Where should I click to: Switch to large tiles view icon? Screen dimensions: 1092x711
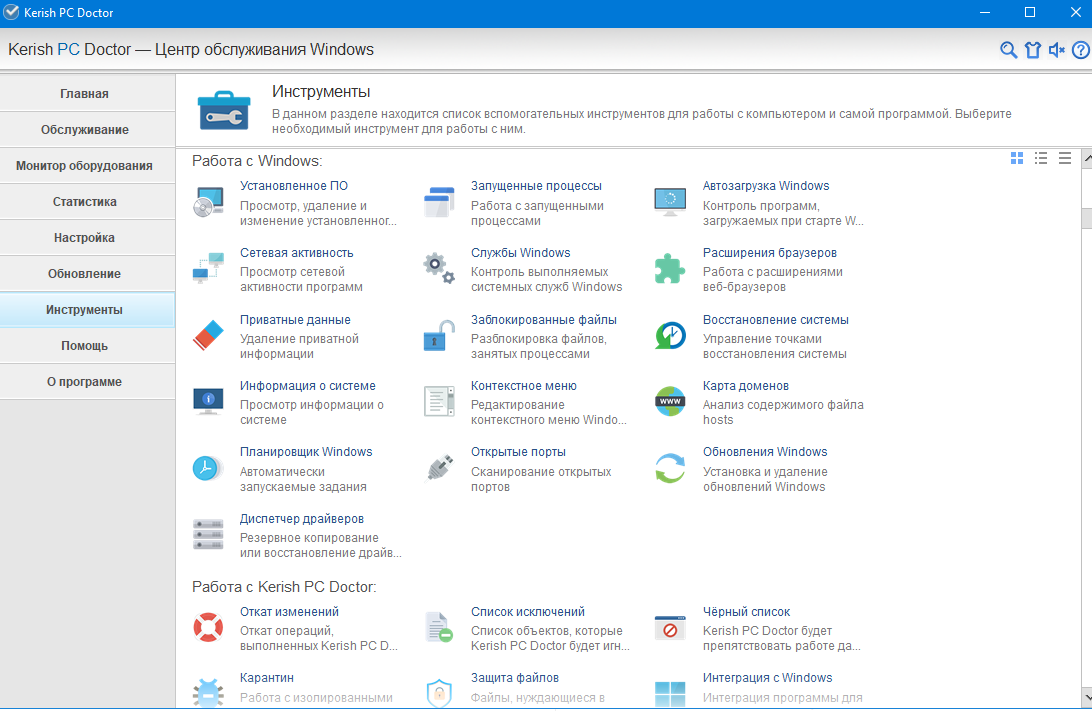point(1017,158)
